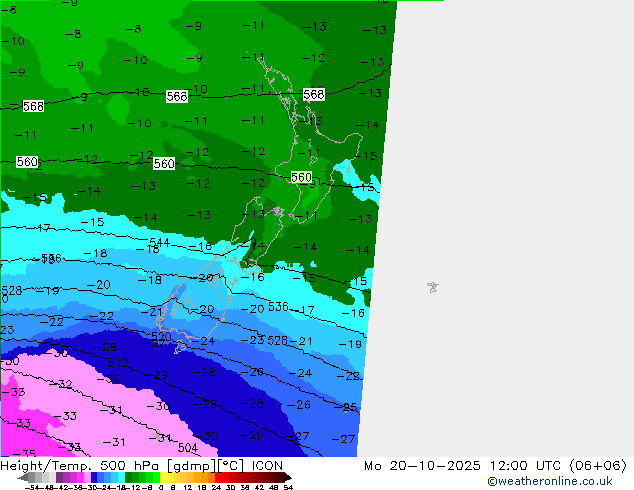This screenshot has height=490, width=634.
Task: Click the 'Height/Temp. 500 hPa' chart title
Action: point(82,466)
